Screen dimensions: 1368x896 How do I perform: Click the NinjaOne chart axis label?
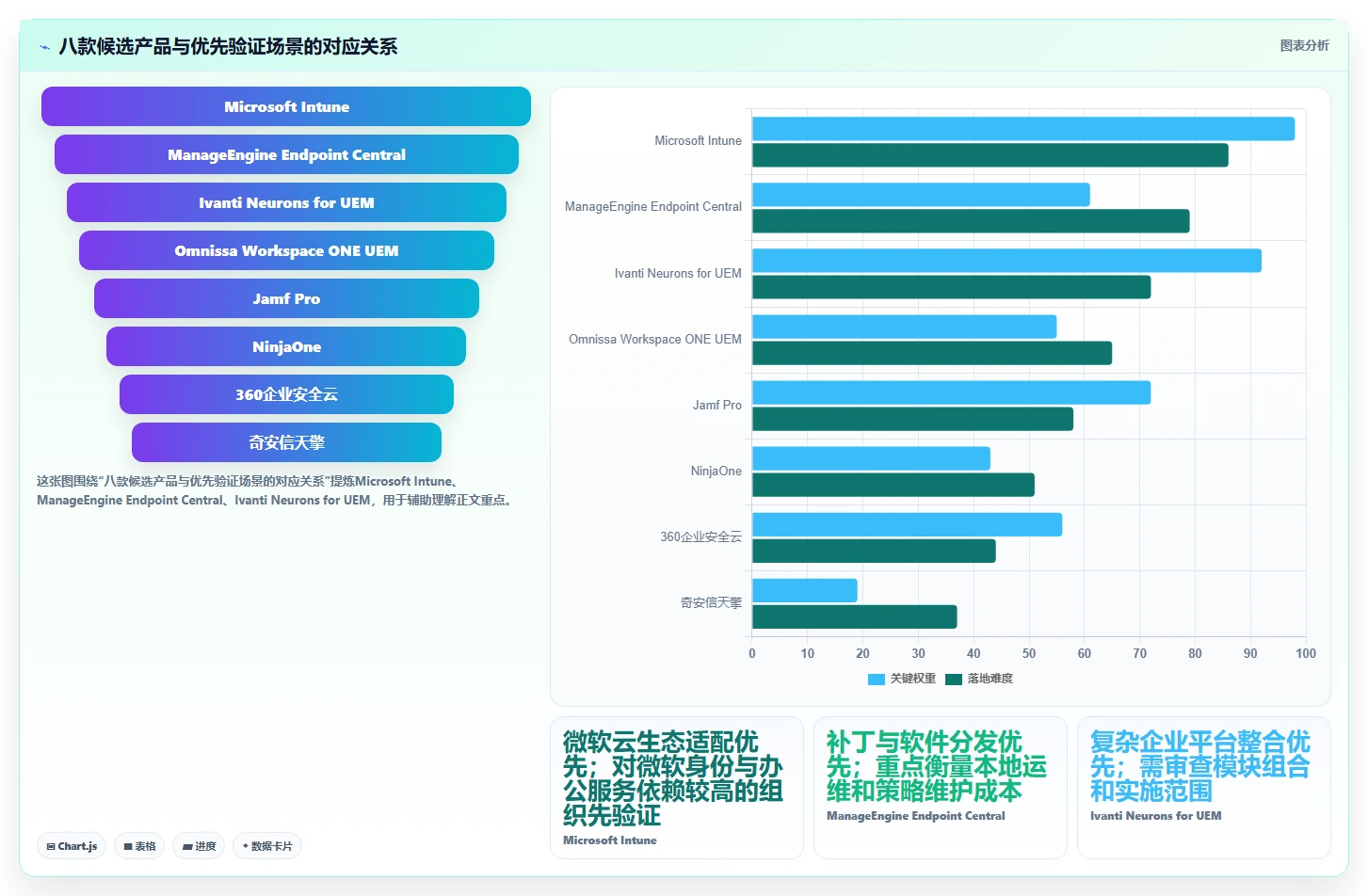coord(716,472)
